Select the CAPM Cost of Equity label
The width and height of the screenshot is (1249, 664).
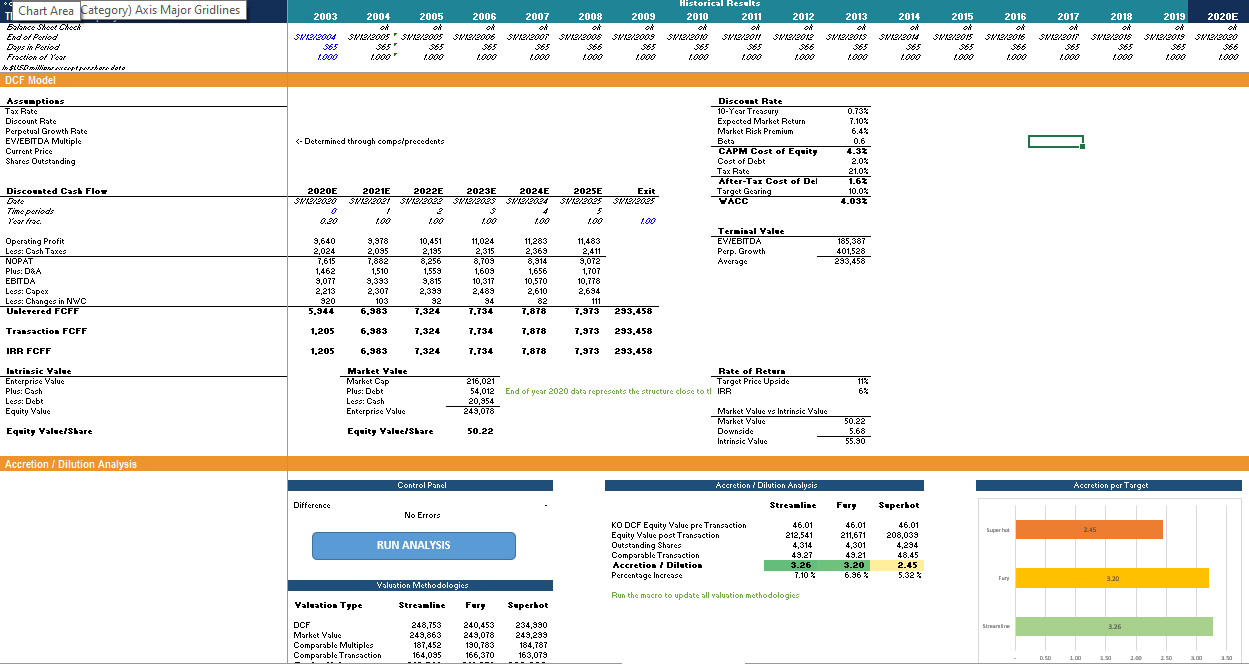(x=768, y=151)
